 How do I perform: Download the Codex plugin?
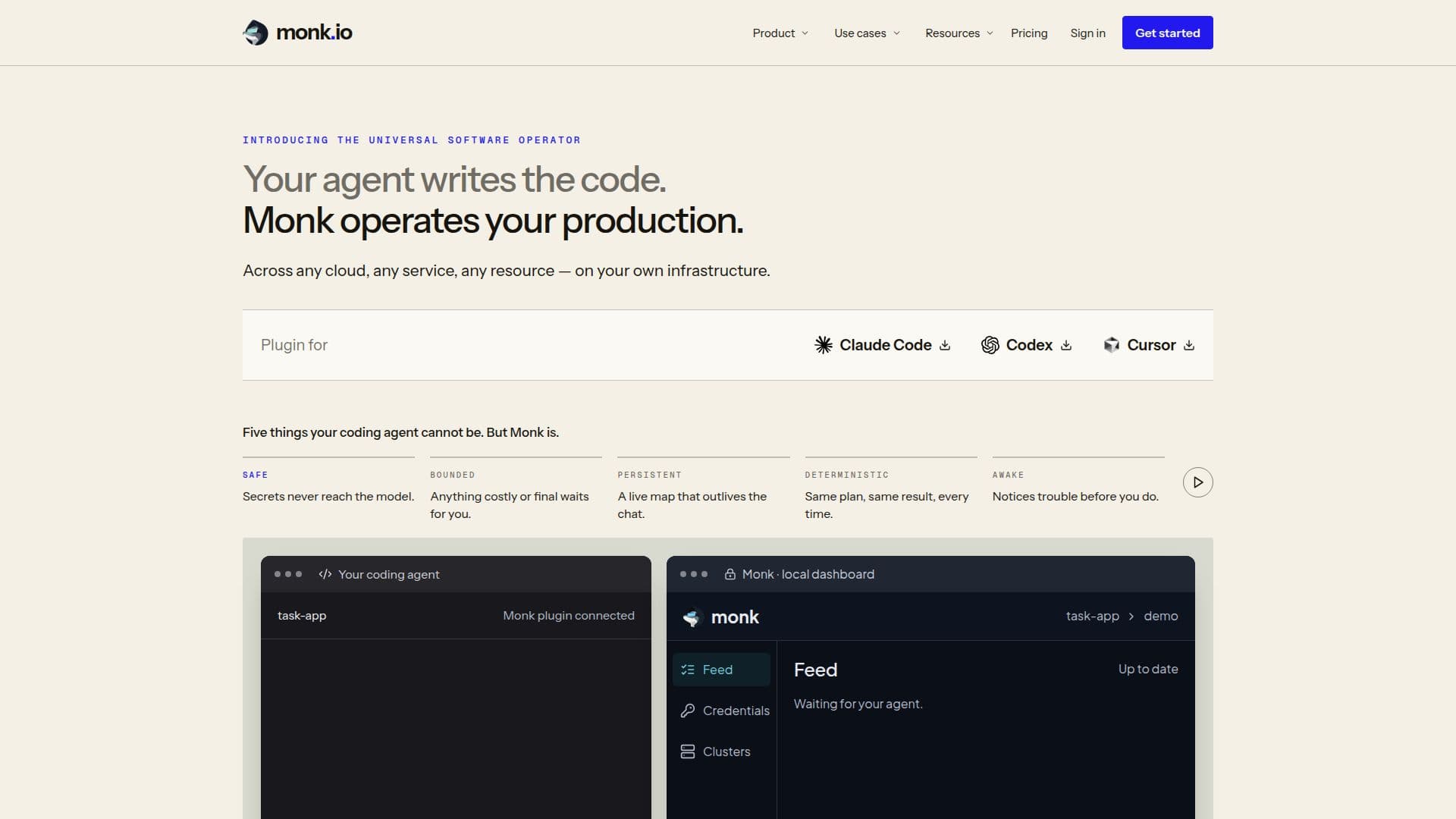coord(1066,345)
